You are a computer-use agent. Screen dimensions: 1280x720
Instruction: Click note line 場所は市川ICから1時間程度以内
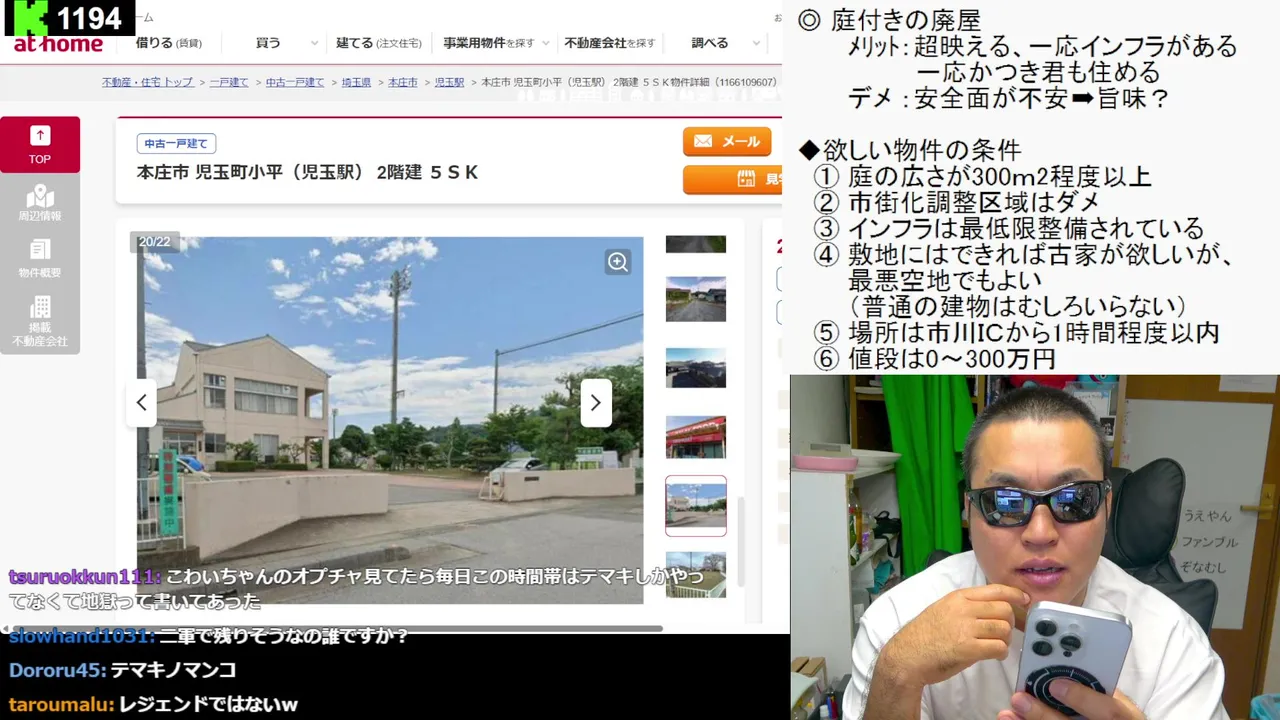click(1034, 333)
